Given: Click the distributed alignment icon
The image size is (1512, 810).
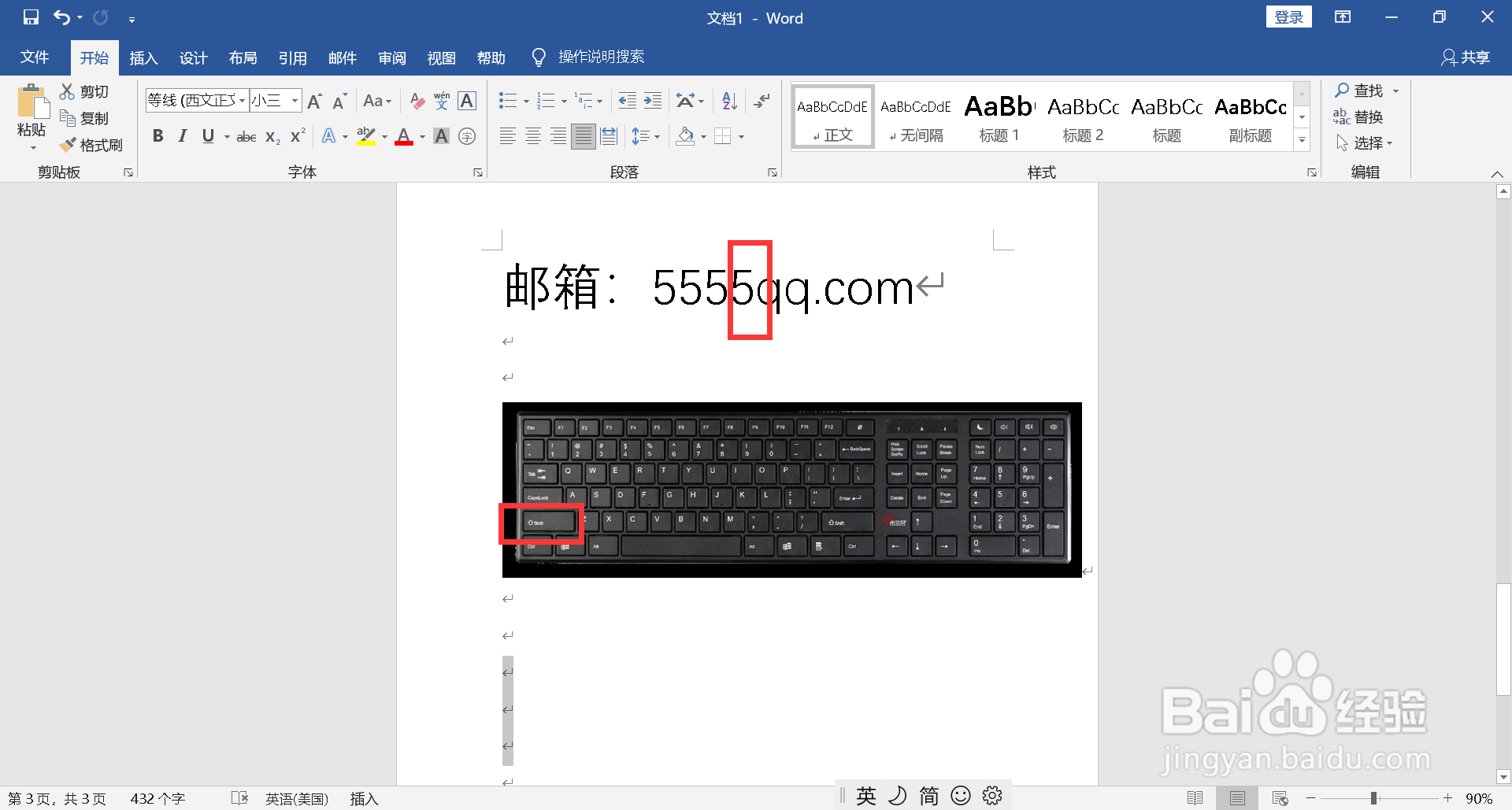Looking at the screenshot, I should (x=609, y=136).
